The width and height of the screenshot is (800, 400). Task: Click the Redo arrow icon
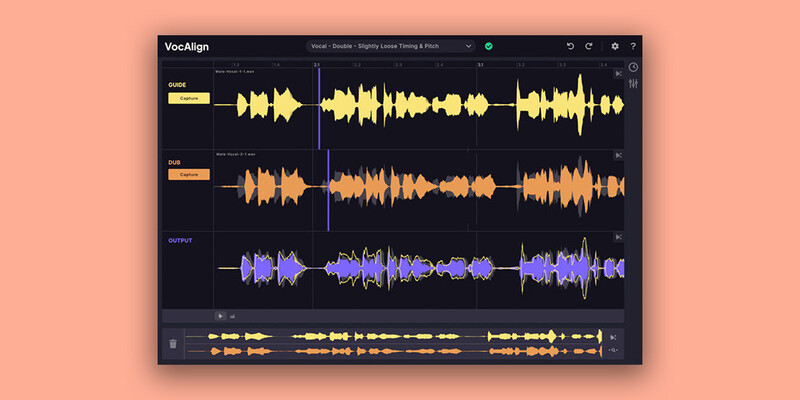pos(589,46)
